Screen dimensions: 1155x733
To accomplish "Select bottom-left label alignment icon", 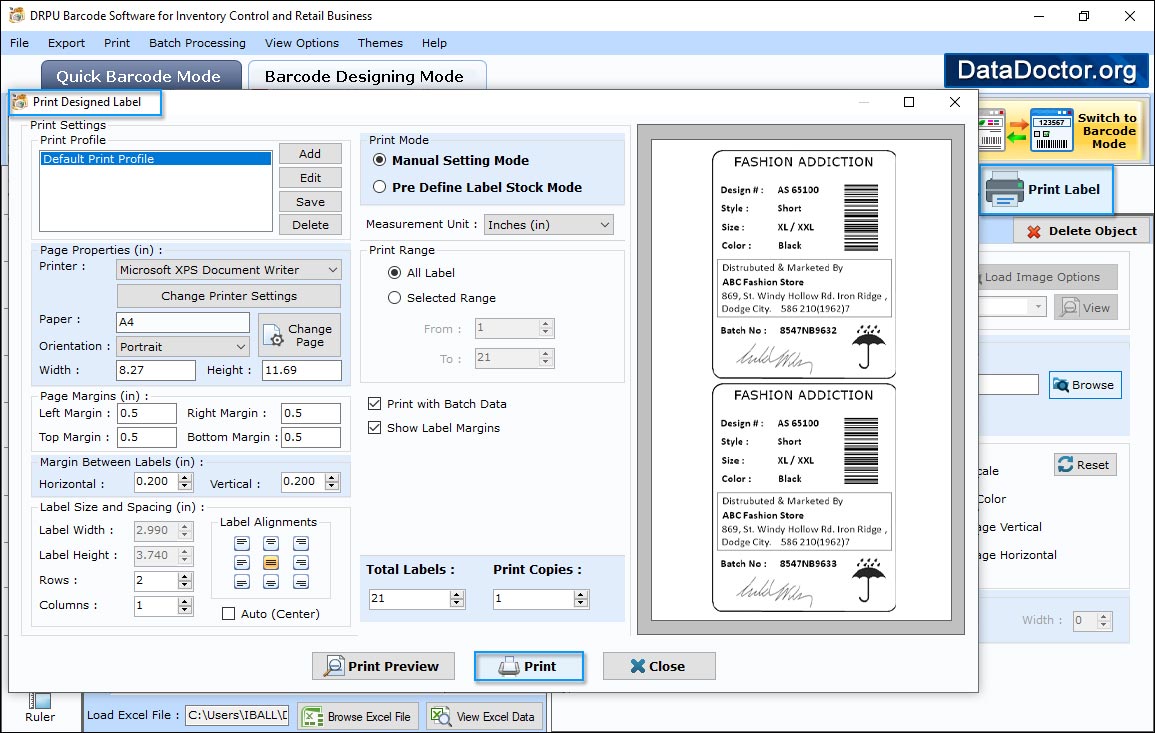I will 242,582.
